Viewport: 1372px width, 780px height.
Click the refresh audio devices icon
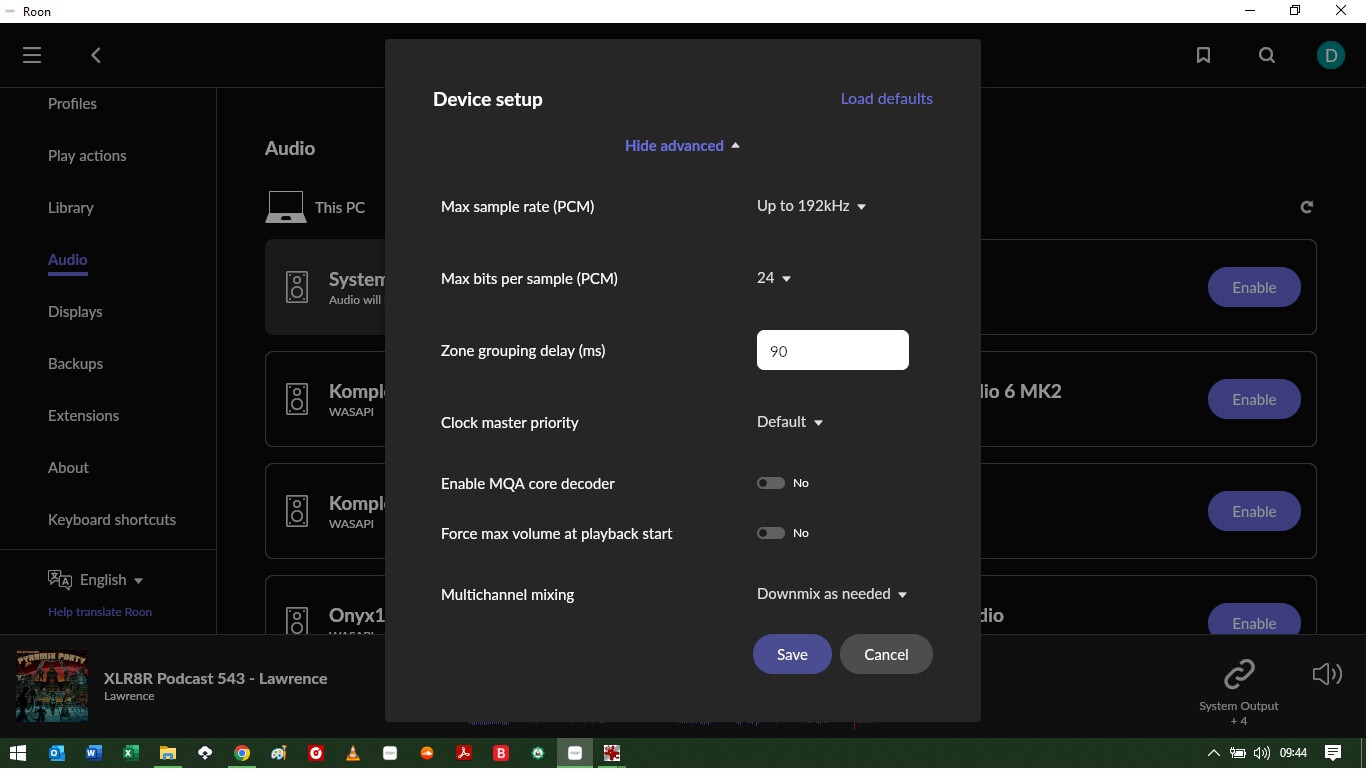(1306, 207)
